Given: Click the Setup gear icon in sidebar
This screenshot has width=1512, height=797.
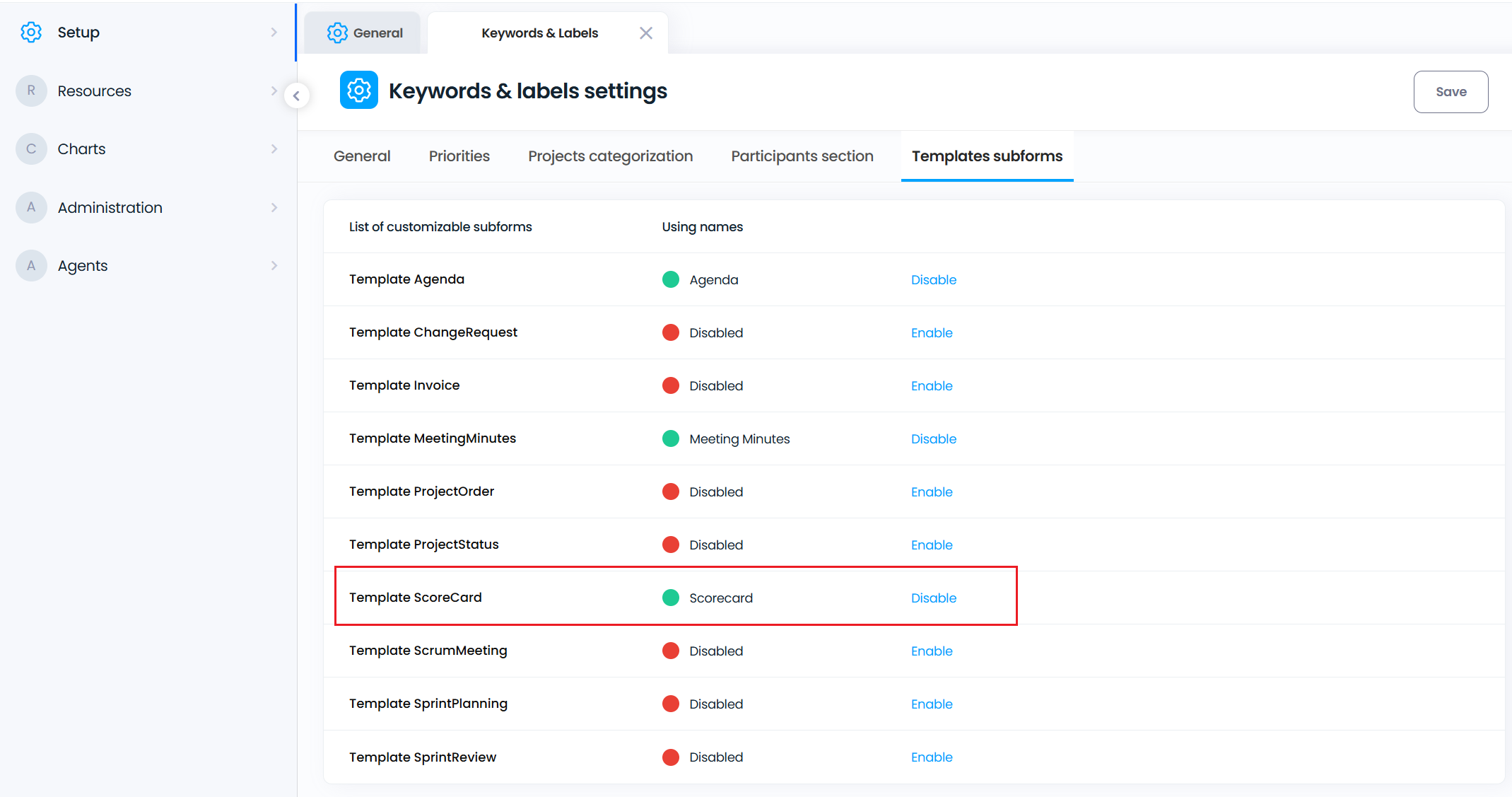Looking at the screenshot, I should tap(31, 33).
